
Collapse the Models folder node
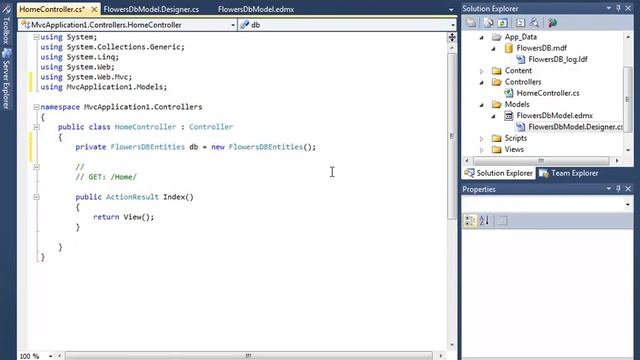[482, 104]
